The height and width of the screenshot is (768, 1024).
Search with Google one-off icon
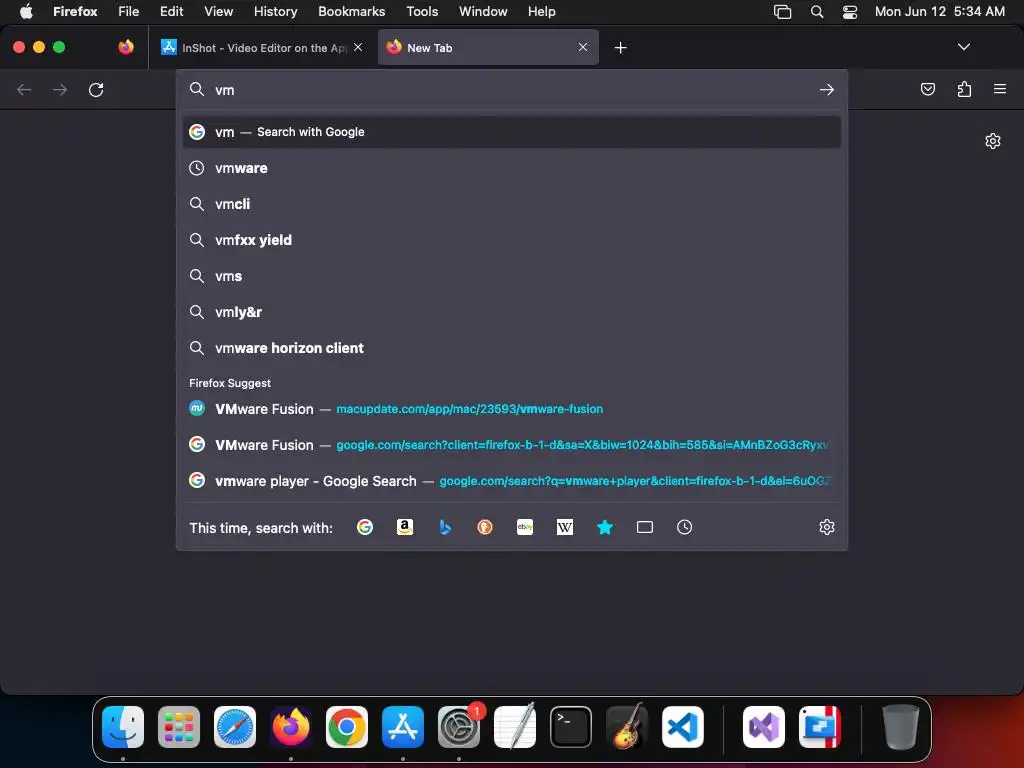(364, 527)
